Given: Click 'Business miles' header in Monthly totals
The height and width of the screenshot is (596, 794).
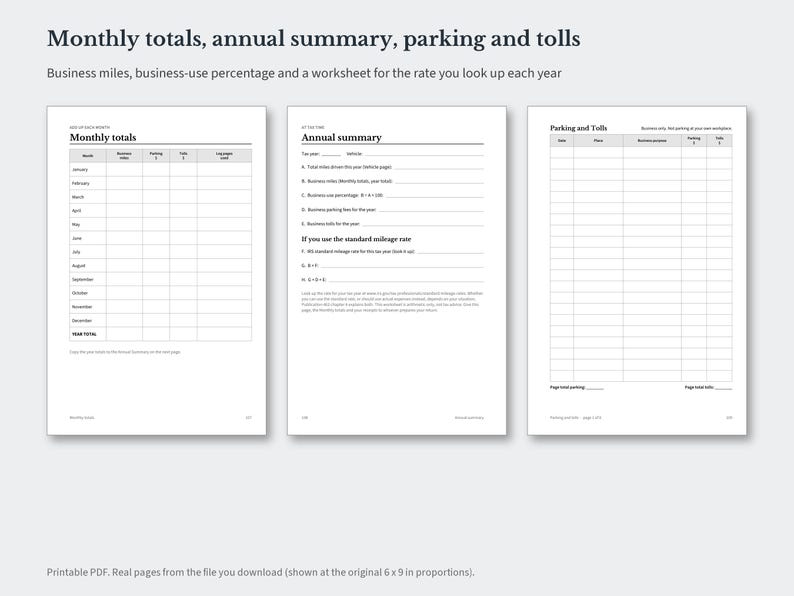Looking at the screenshot, I should point(124,155).
